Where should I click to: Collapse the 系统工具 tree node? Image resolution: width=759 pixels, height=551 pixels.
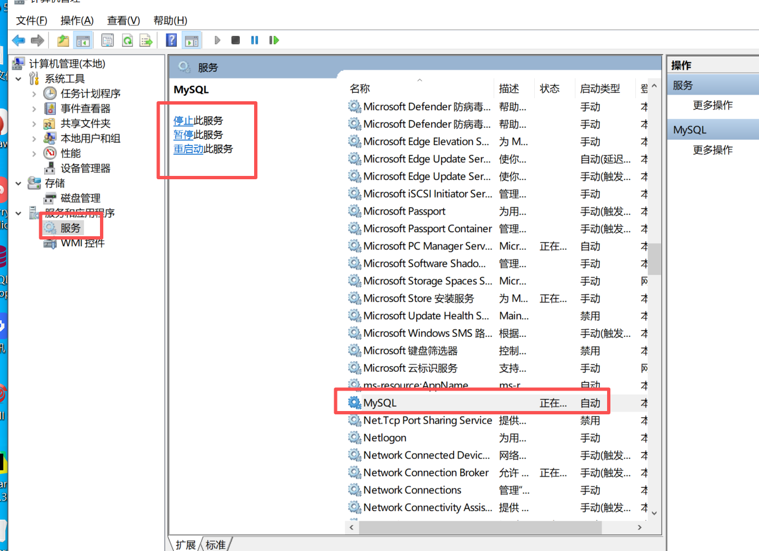18,78
